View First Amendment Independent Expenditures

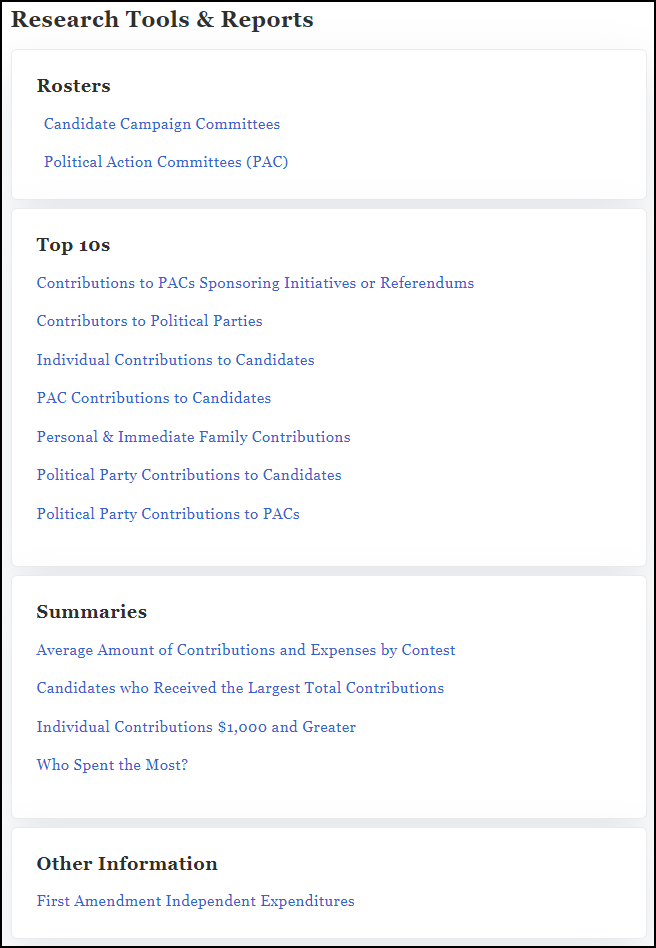(x=195, y=901)
